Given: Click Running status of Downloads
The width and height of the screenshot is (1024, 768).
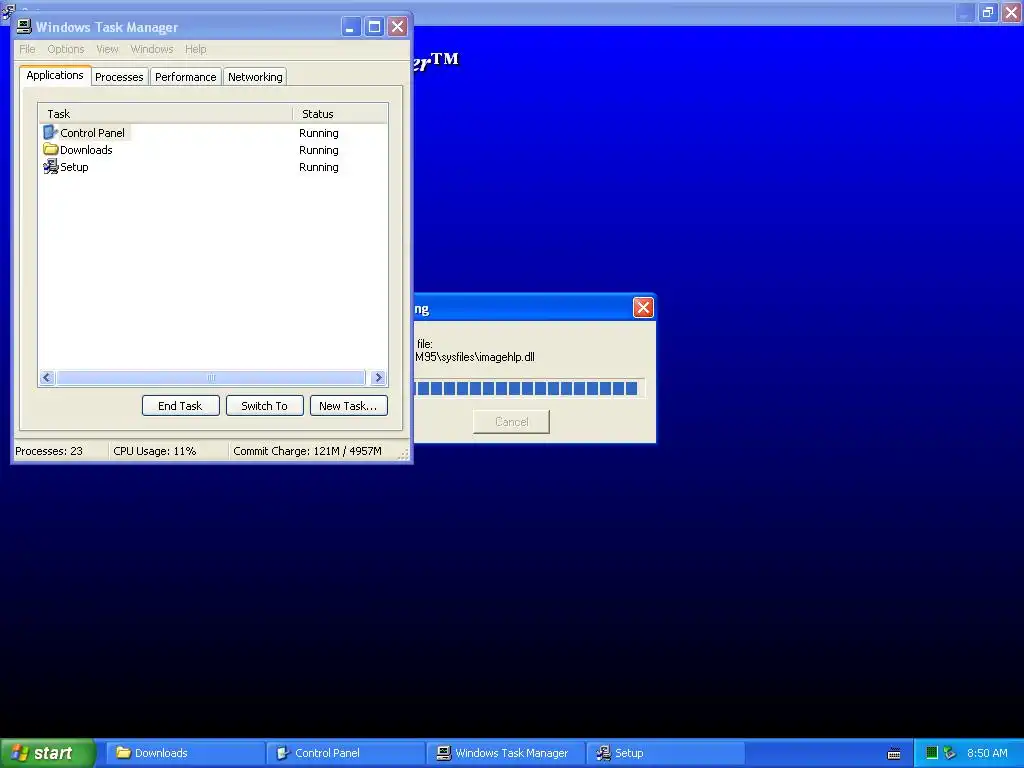Looking at the screenshot, I should click(x=319, y=150).
